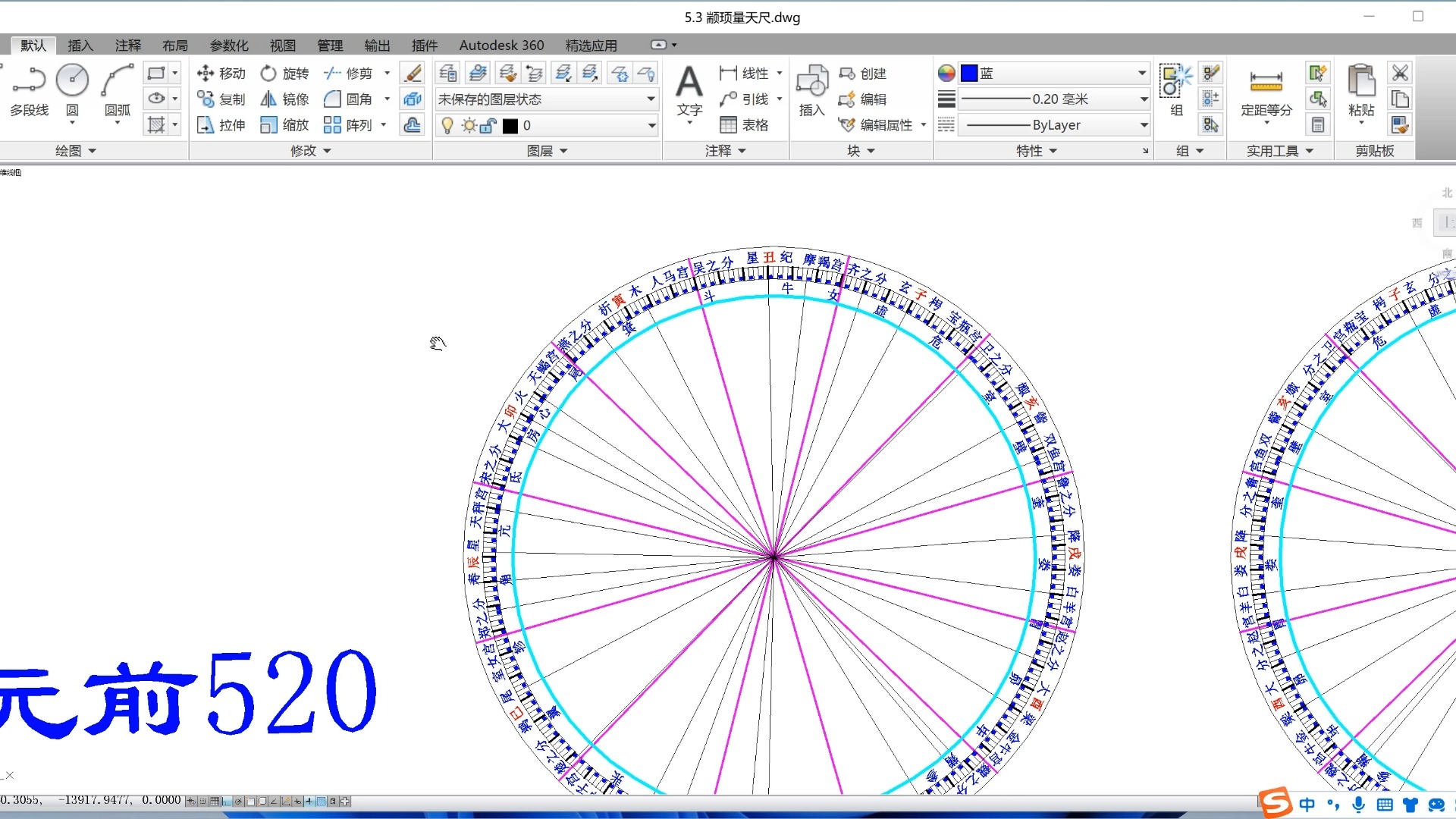Click the 缩放 (Scale) button
The image size is (1456, 819).
click(285, 125)
